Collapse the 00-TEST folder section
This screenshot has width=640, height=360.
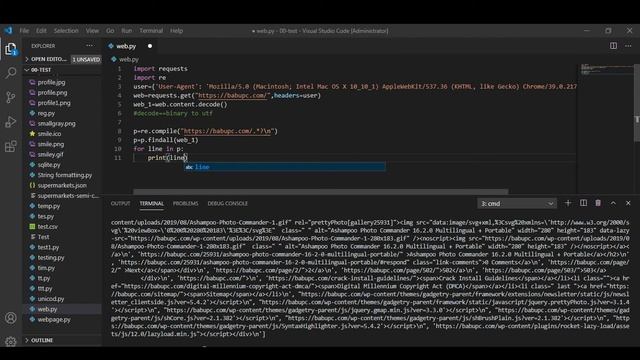click(x=38, y=70)
